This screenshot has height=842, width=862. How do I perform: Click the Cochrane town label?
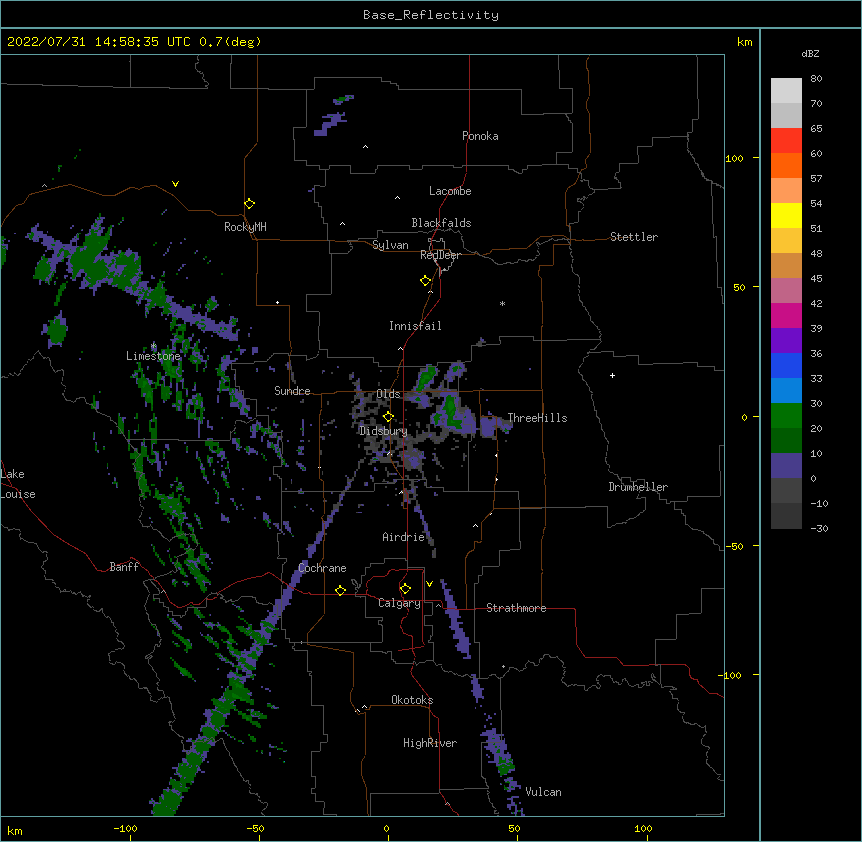(322, 568)
